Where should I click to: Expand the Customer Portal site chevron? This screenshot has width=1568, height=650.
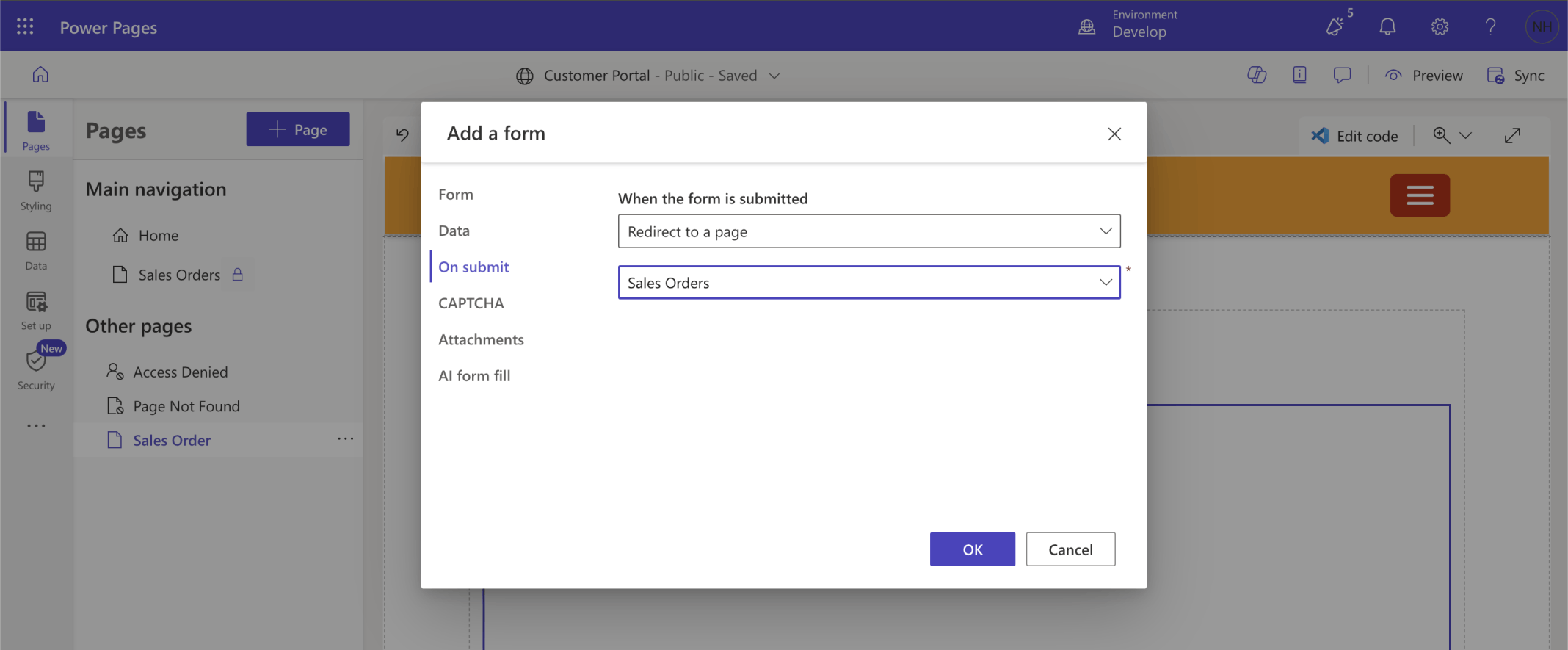pos(774,76)
